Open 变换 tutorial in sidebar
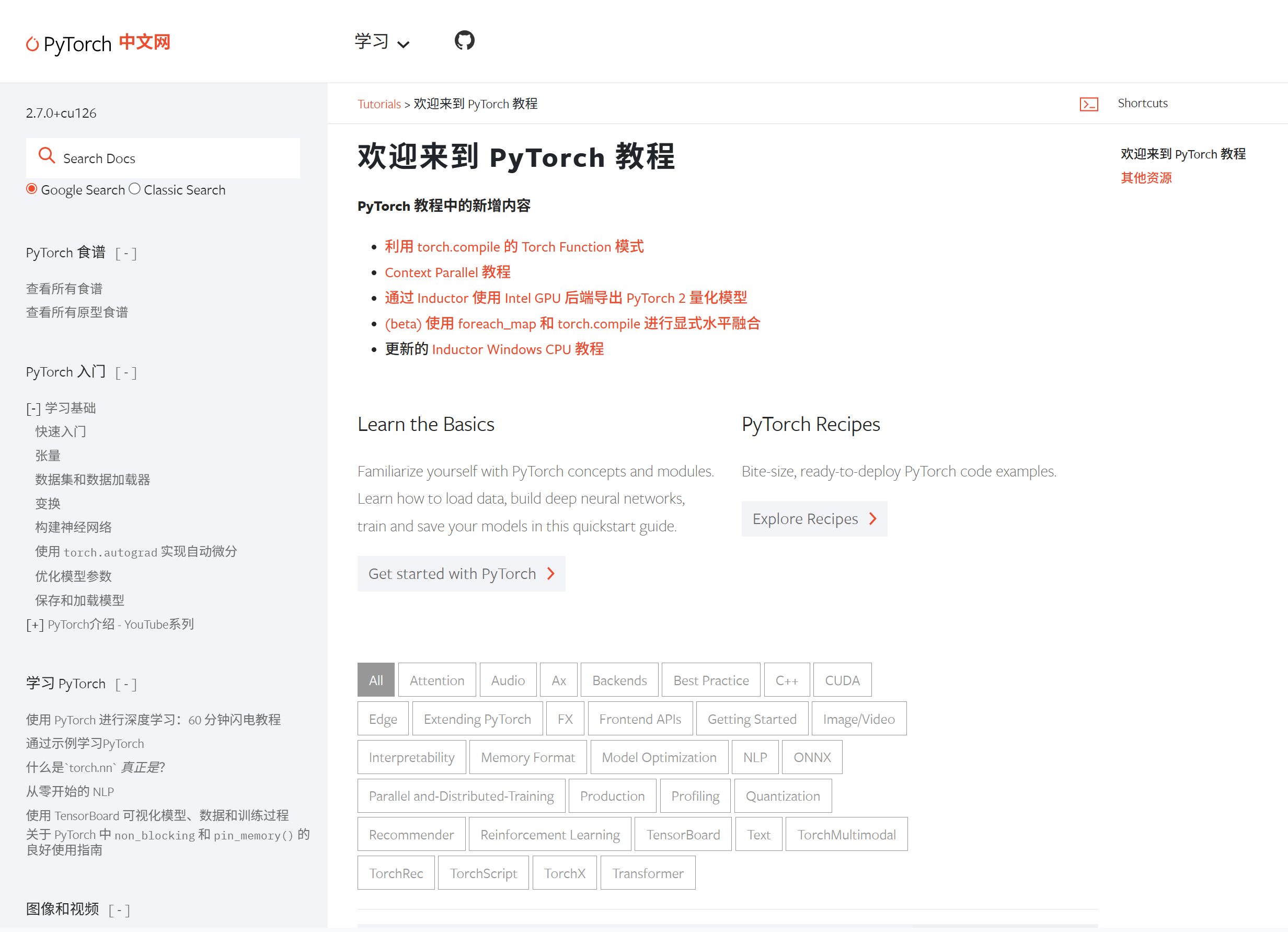 pos(48,504)
